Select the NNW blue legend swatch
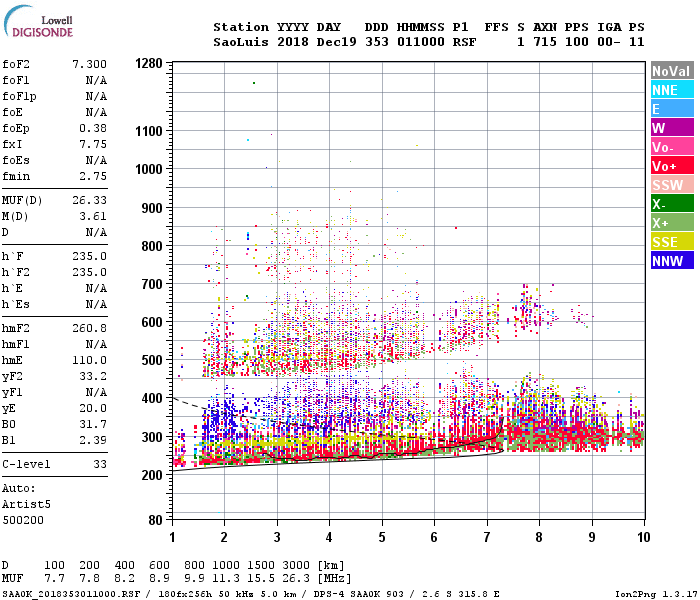The image size is (700, 600). pyautogui.click(x=672, y=261)
